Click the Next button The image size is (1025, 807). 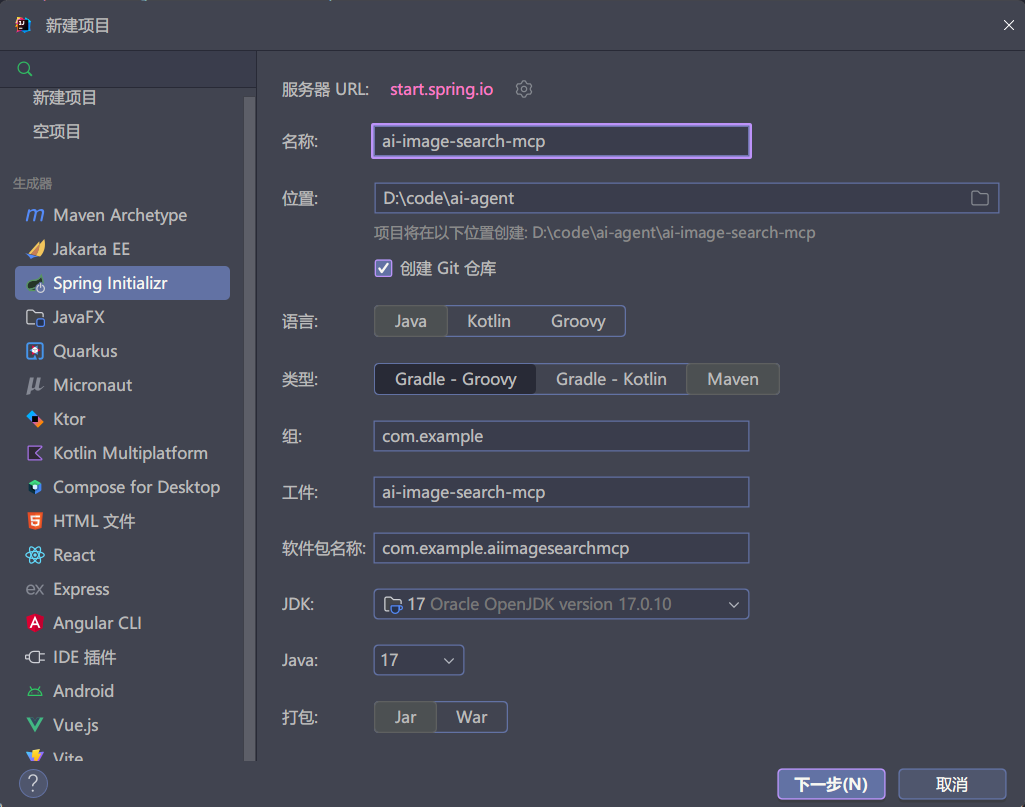(x=831, y=784)
